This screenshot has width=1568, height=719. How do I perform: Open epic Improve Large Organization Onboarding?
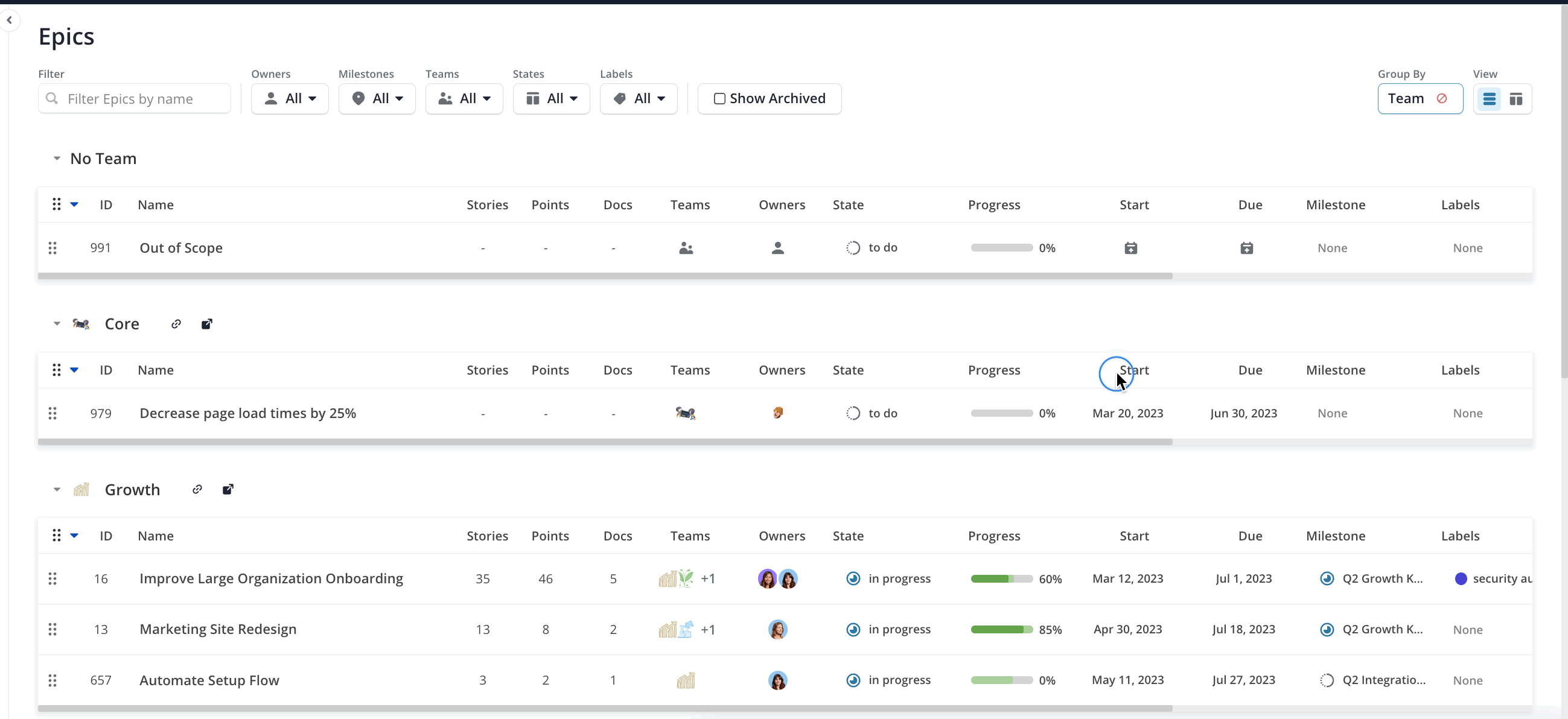(x=271, y=578)
